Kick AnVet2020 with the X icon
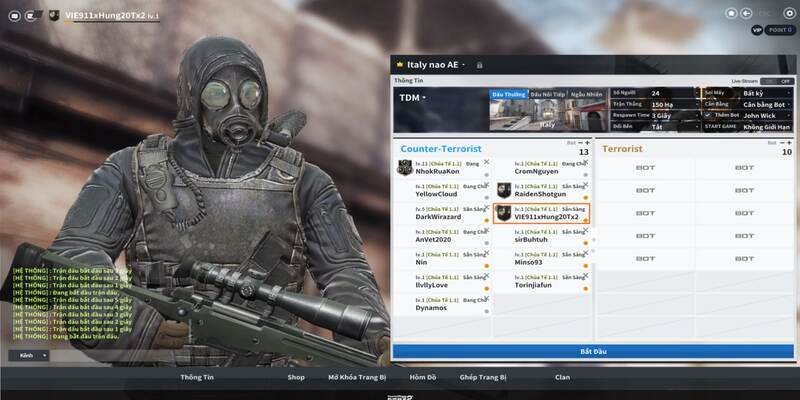Screen dimensions: 800x400 pyautogui.click(x=486, y=230)
